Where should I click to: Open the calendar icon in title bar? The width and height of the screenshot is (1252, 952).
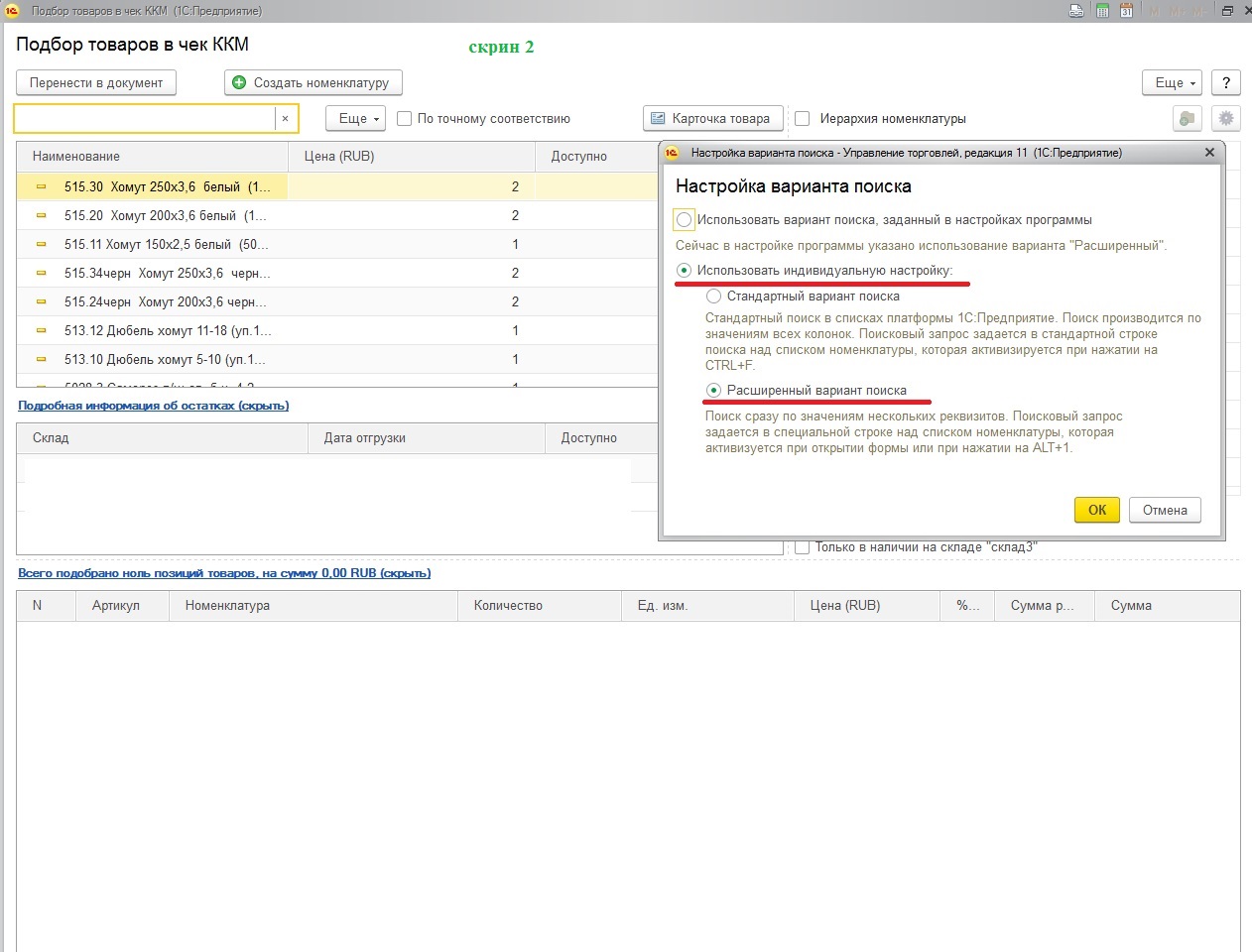point(1127,11)
